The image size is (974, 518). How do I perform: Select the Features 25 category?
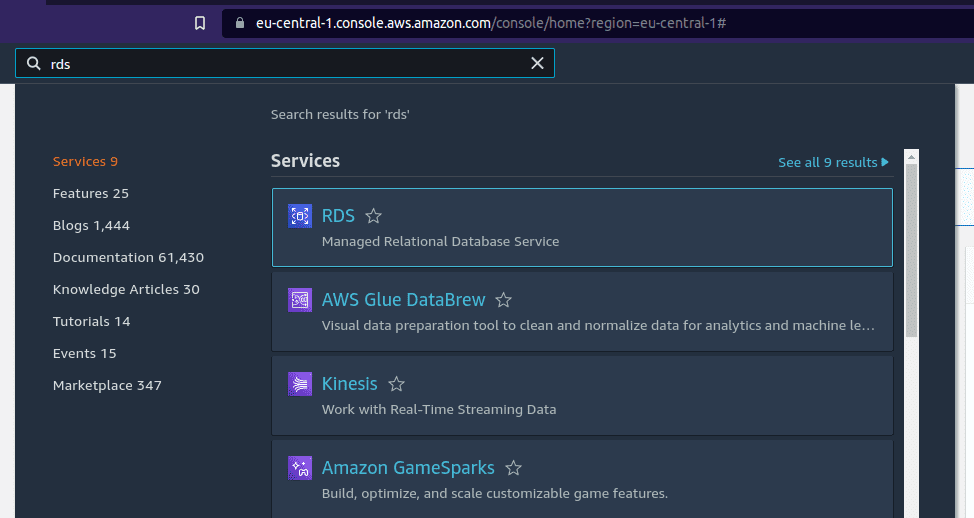91,193
